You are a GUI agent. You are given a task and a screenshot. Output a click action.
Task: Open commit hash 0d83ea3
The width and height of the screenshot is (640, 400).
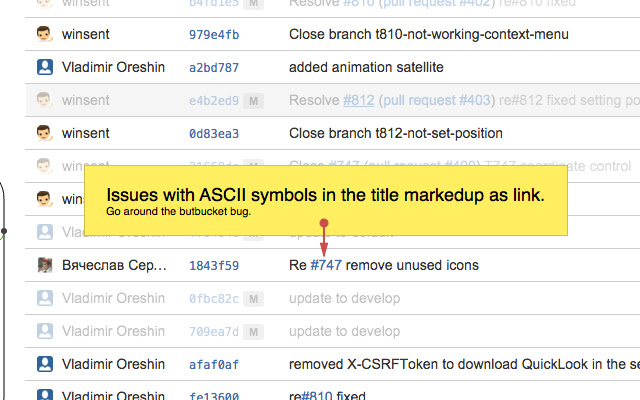coord(213,133)
